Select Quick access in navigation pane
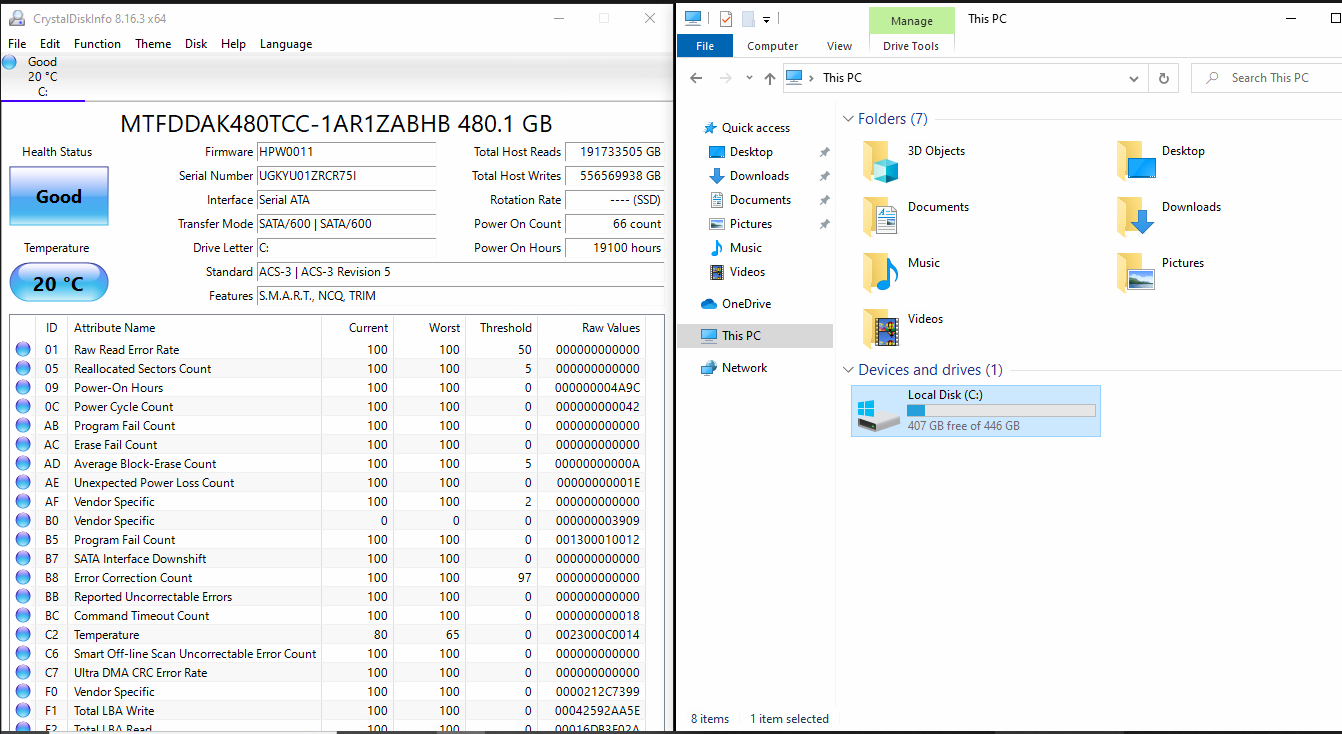 [756, 128]
